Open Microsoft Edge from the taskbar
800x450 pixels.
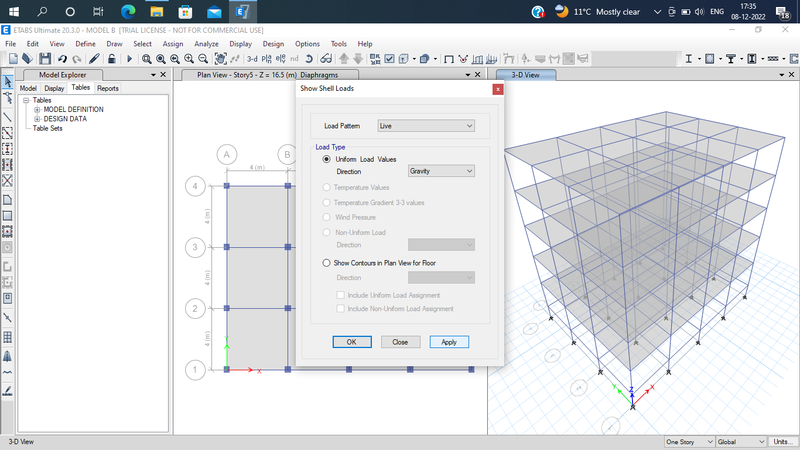point(128,11)
